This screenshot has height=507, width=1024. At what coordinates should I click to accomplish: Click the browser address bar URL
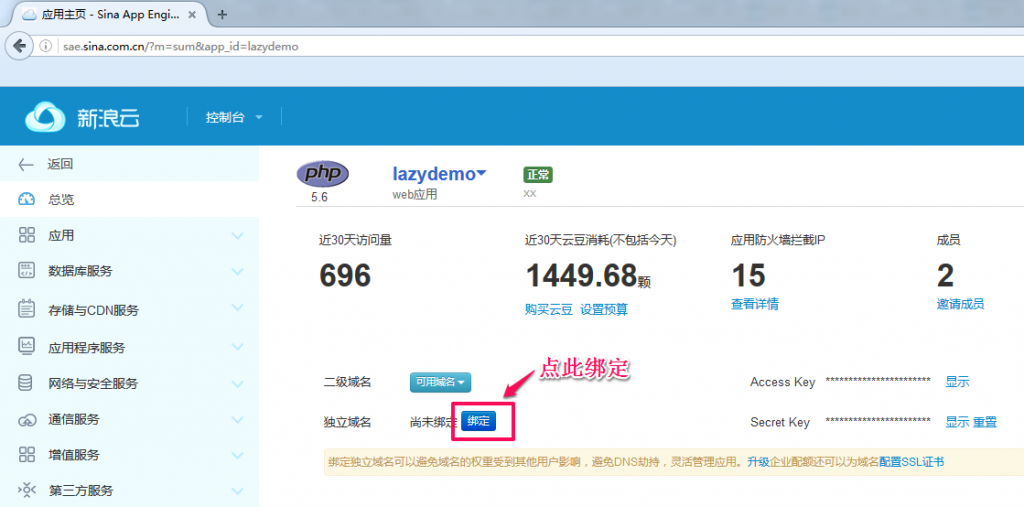coord(180,46)
